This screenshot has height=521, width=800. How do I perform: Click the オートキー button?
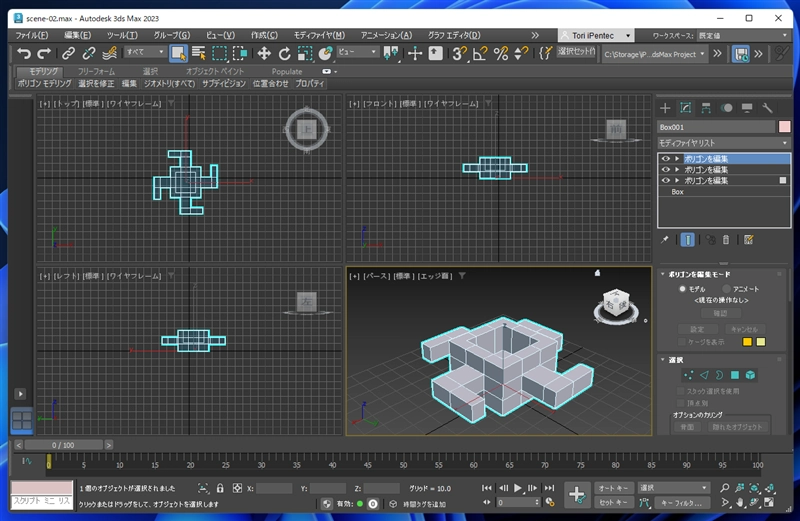(x=614, y=488)
